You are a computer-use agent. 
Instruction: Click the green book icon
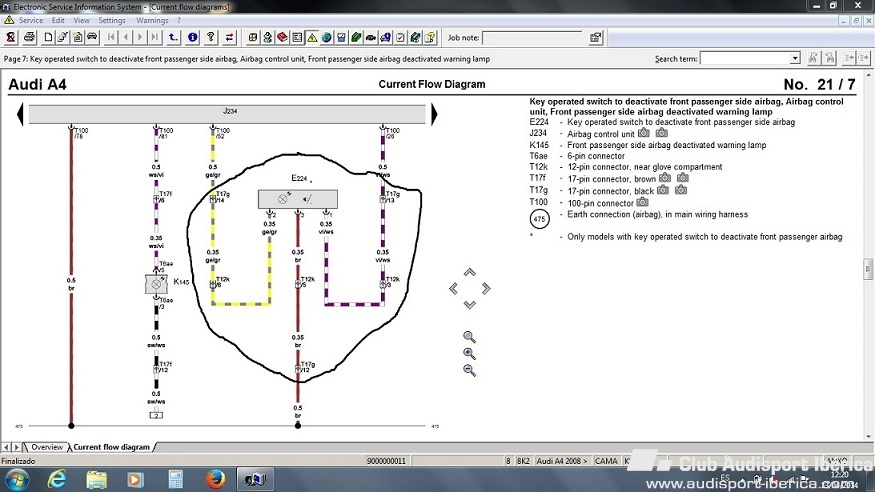point(356,37)
